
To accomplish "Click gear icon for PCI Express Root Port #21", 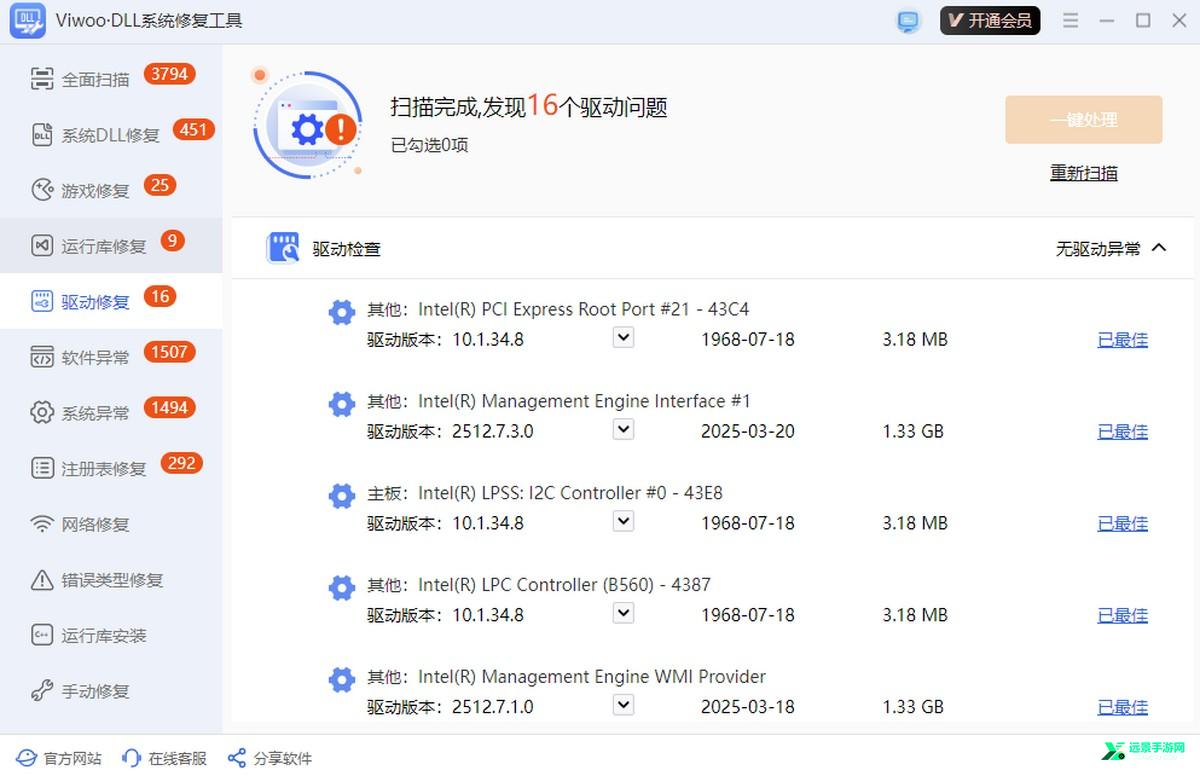I will coord(342,312).
